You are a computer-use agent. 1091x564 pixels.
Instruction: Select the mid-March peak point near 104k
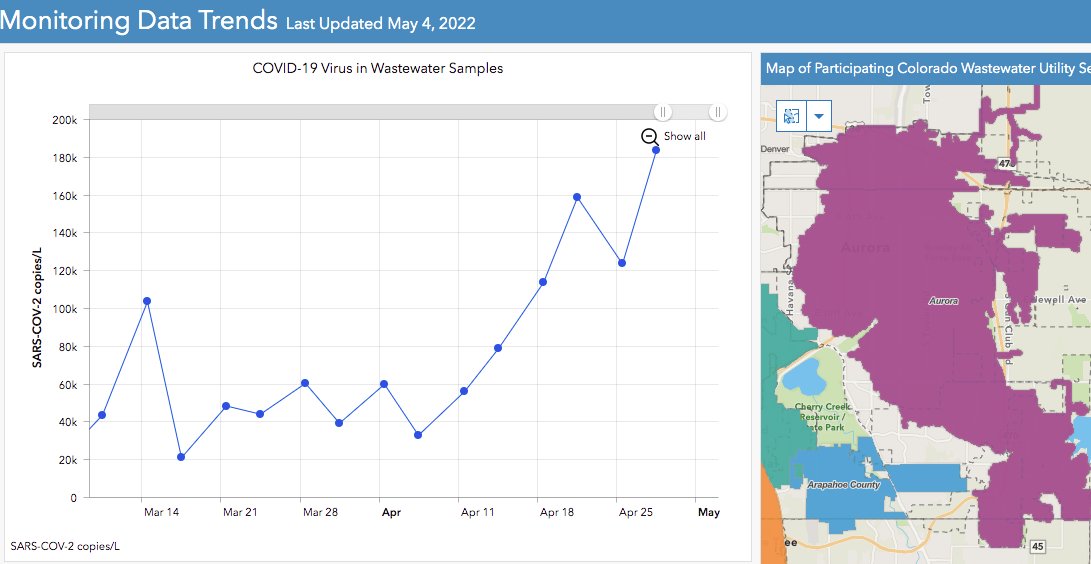coord(147,301)
